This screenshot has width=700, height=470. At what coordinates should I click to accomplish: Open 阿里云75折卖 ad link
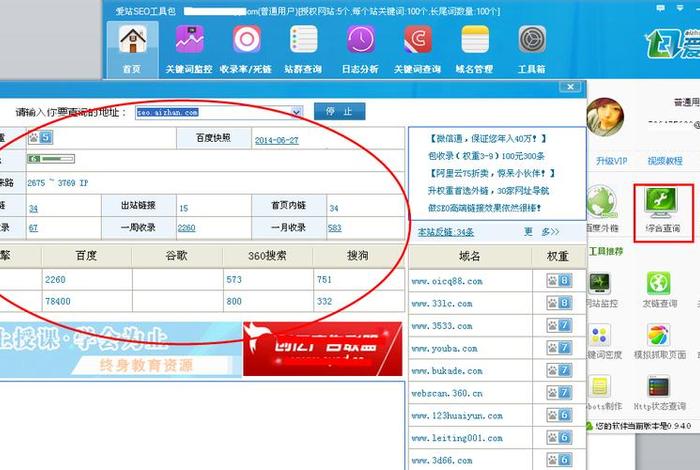pyautogui.click(x=491, y=173)
